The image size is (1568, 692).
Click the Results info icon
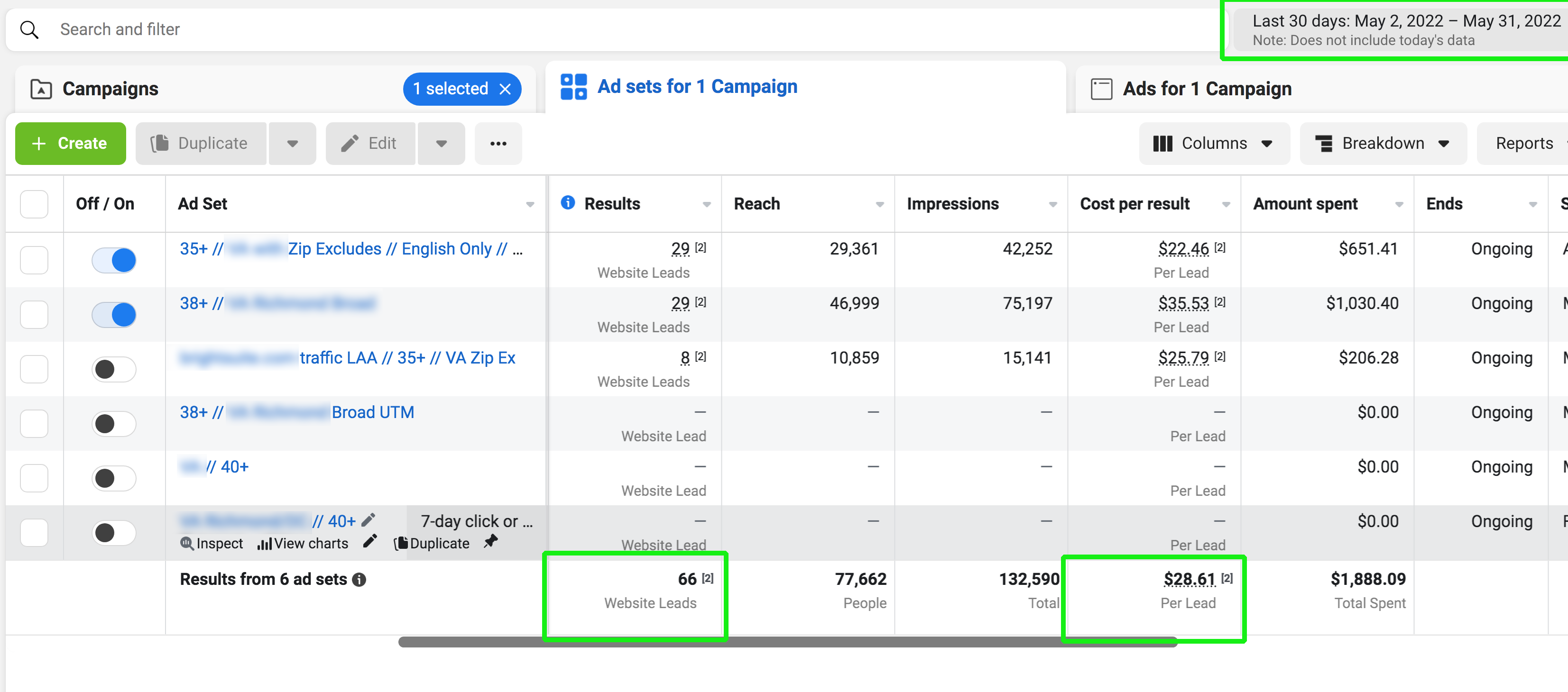point(567,202)
